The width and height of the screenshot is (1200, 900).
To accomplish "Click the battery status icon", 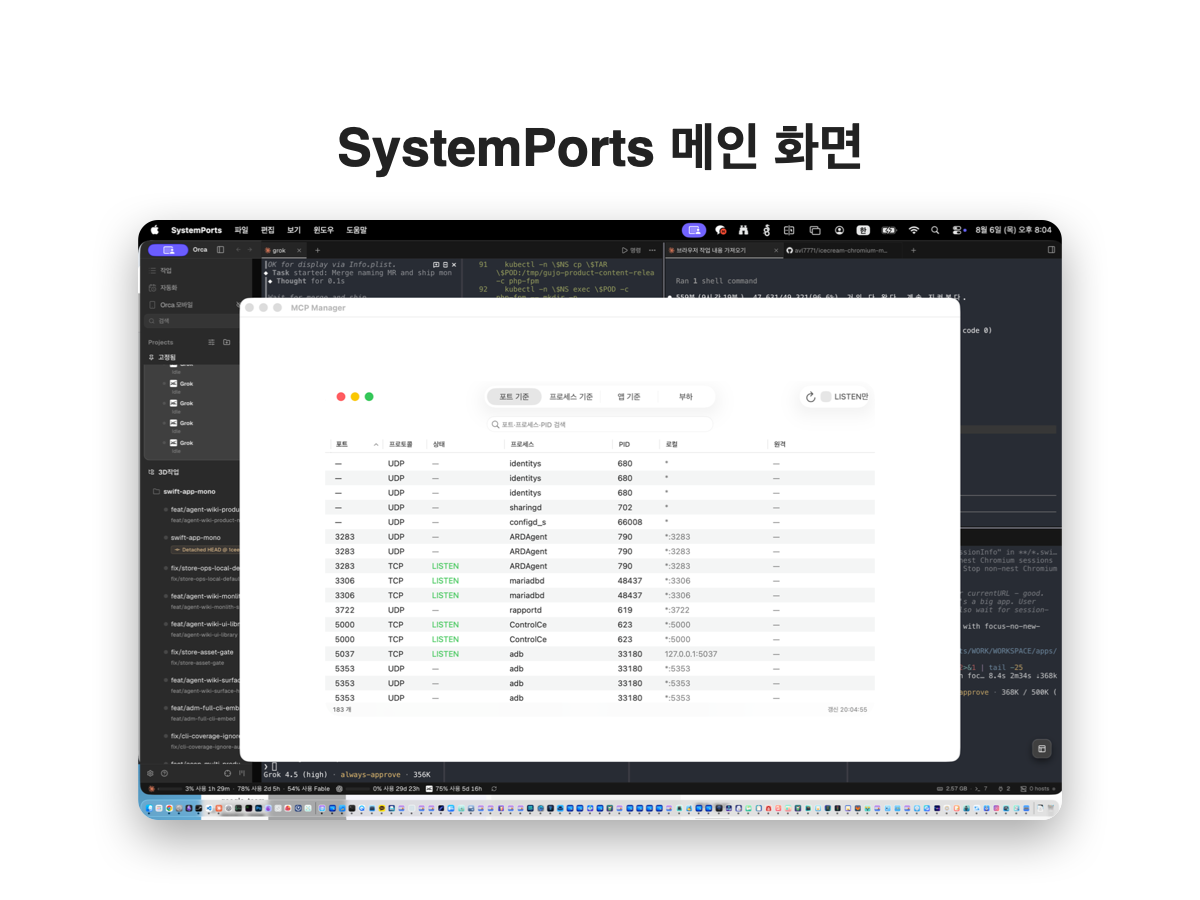I will tap(889, 230).
